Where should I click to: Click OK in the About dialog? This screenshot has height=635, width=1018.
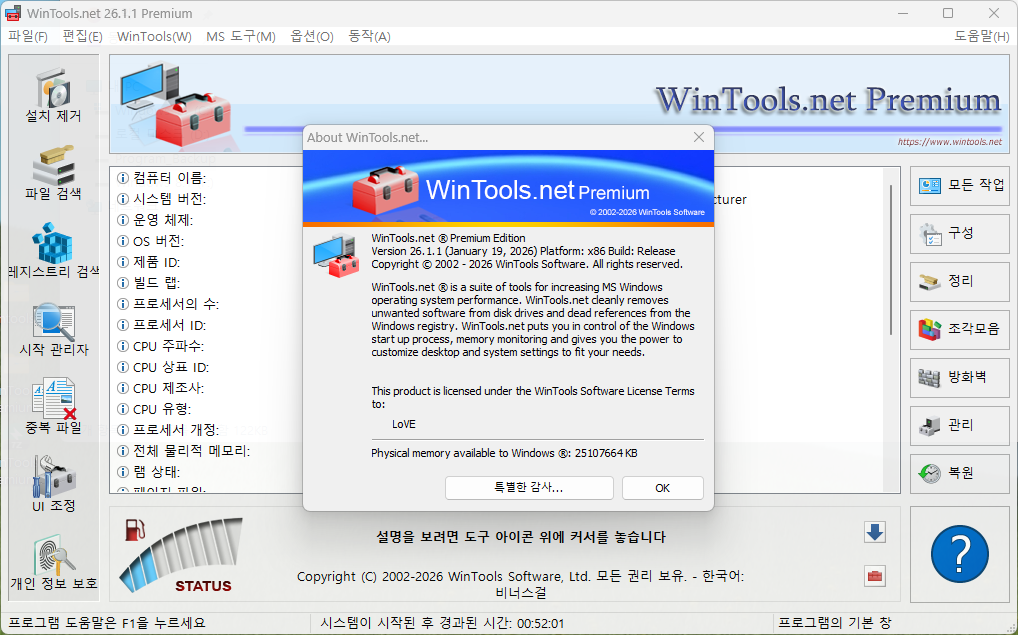[x=662, y=488]
